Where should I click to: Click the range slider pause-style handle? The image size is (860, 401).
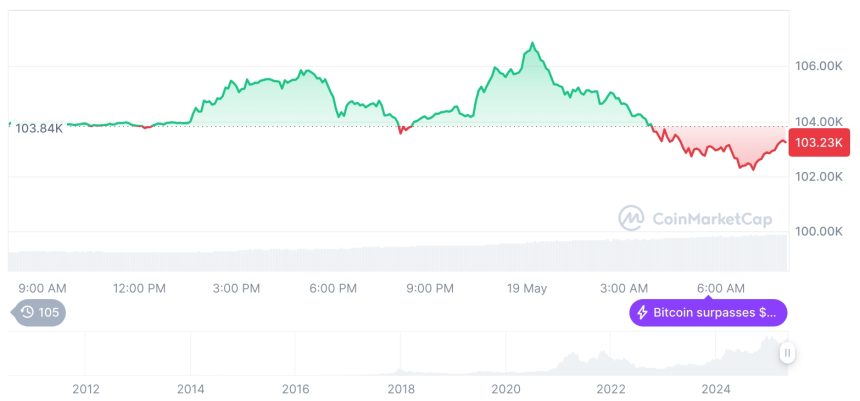click(788, 352)
